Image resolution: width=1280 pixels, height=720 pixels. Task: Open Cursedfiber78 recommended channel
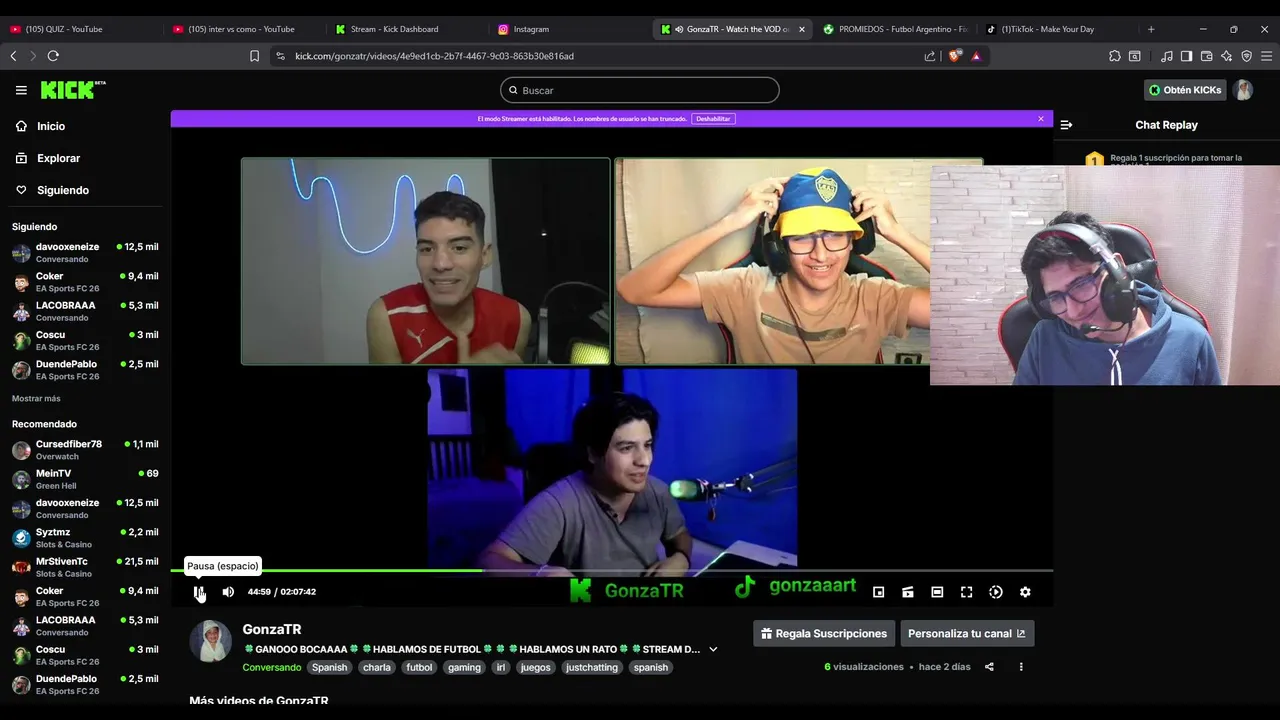click(x=85, y=450)
